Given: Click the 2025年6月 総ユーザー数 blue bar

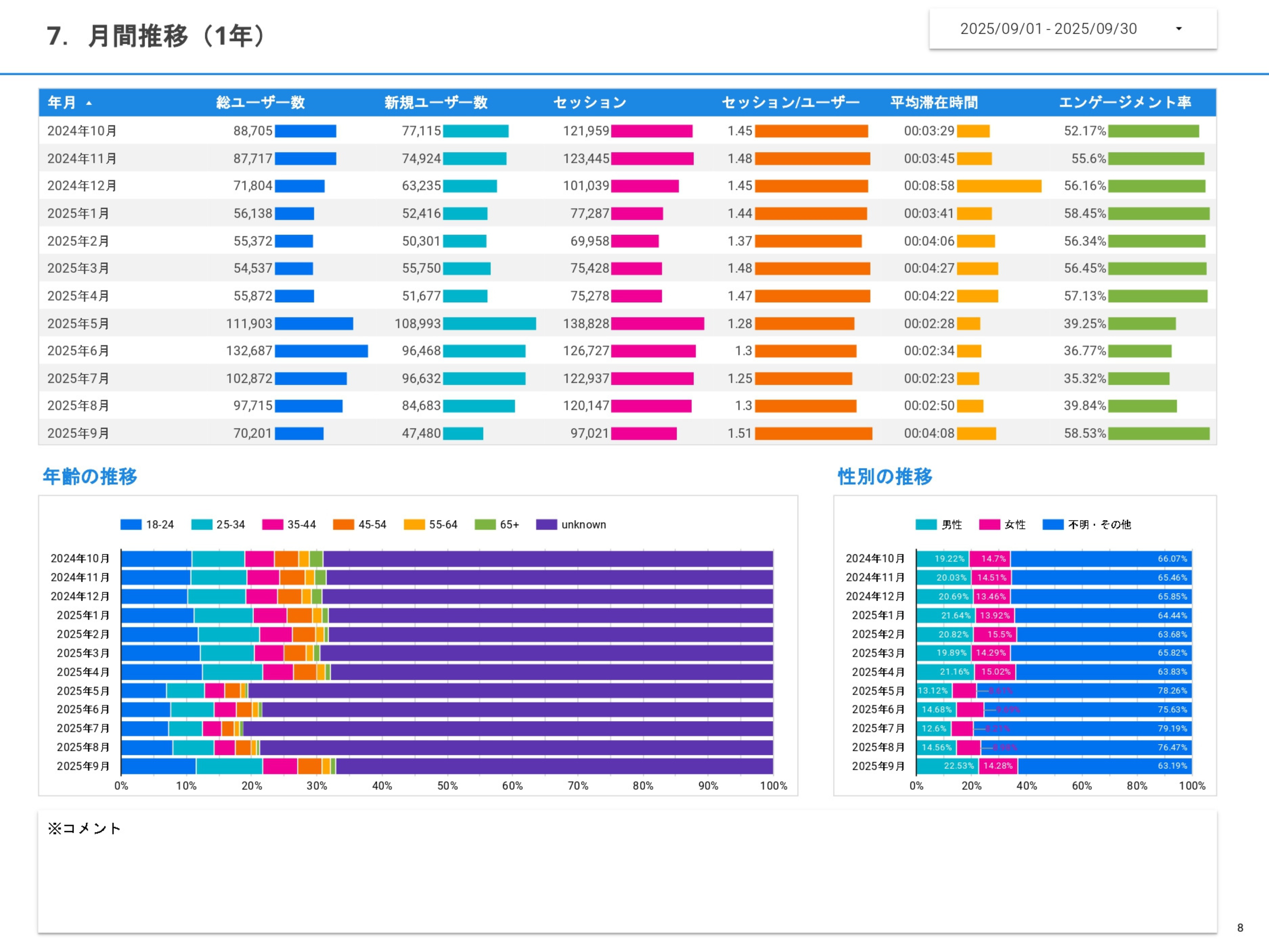Looking at the screenshot, I should tap(321, 351).
